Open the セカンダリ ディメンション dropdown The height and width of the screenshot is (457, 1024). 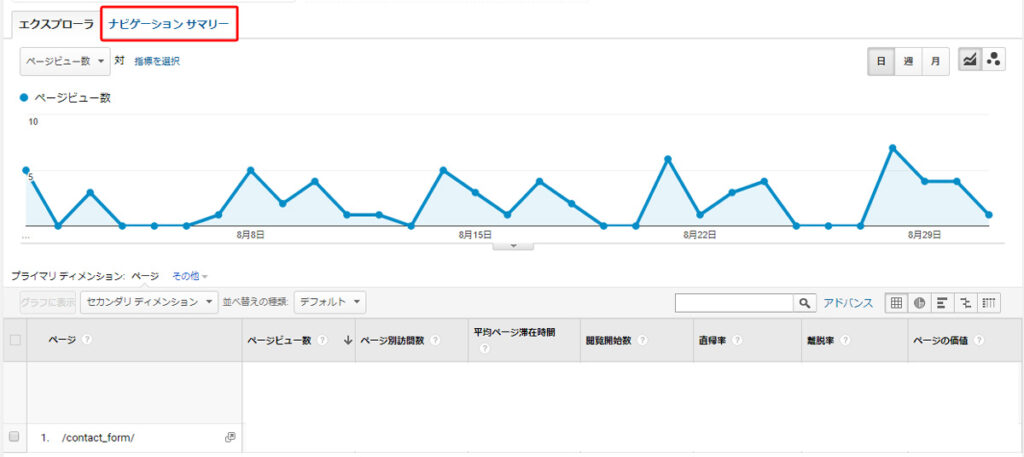coord(150,302)
